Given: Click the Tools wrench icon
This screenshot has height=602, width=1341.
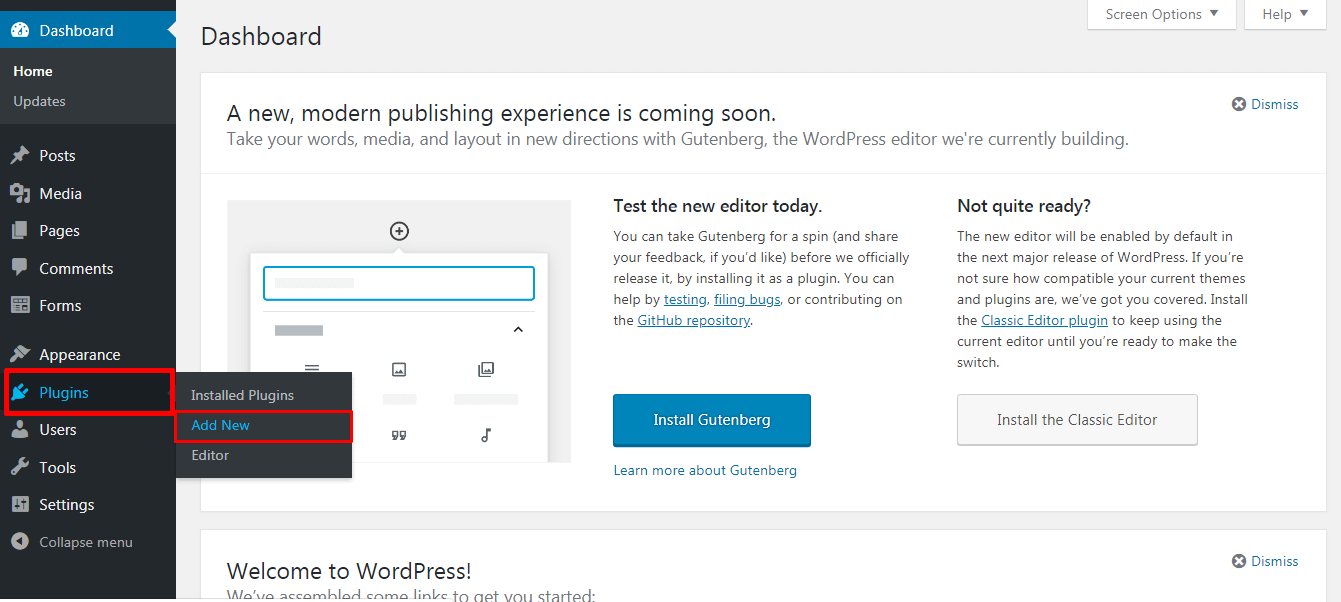Looking at the screenshot, I should tap(20, 467).
